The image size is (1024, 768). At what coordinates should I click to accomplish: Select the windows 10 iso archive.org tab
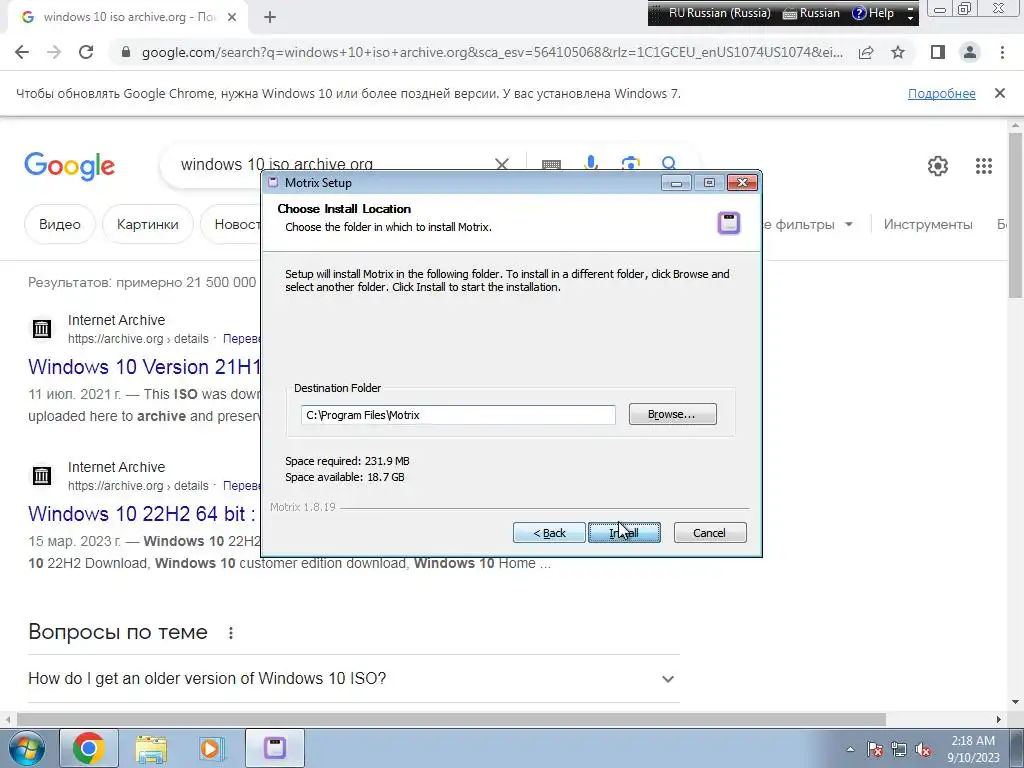(x=129, y=18)
